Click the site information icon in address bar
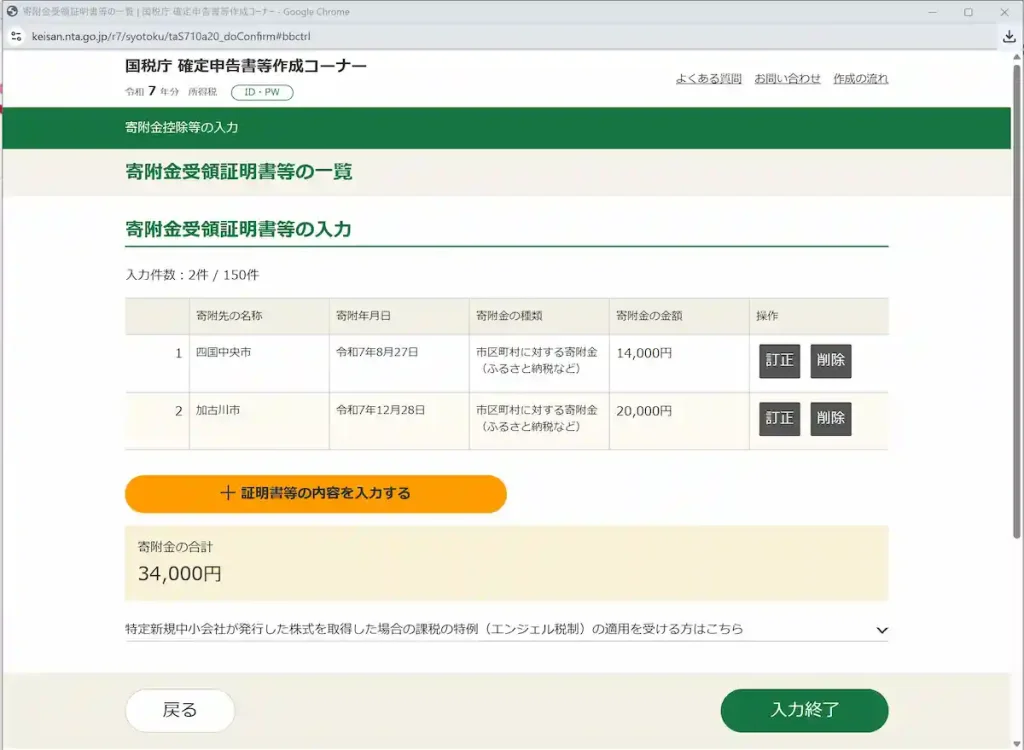Image resolution: width=1024 pixels, height=750 pixels. (15, 35)
